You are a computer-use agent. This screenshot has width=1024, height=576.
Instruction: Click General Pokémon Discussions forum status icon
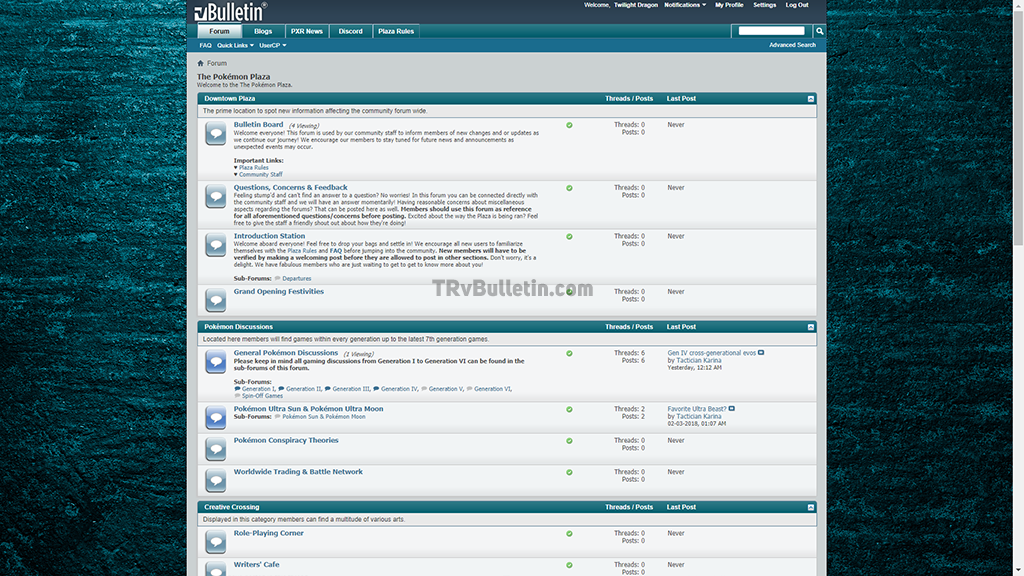pos(215,361)
